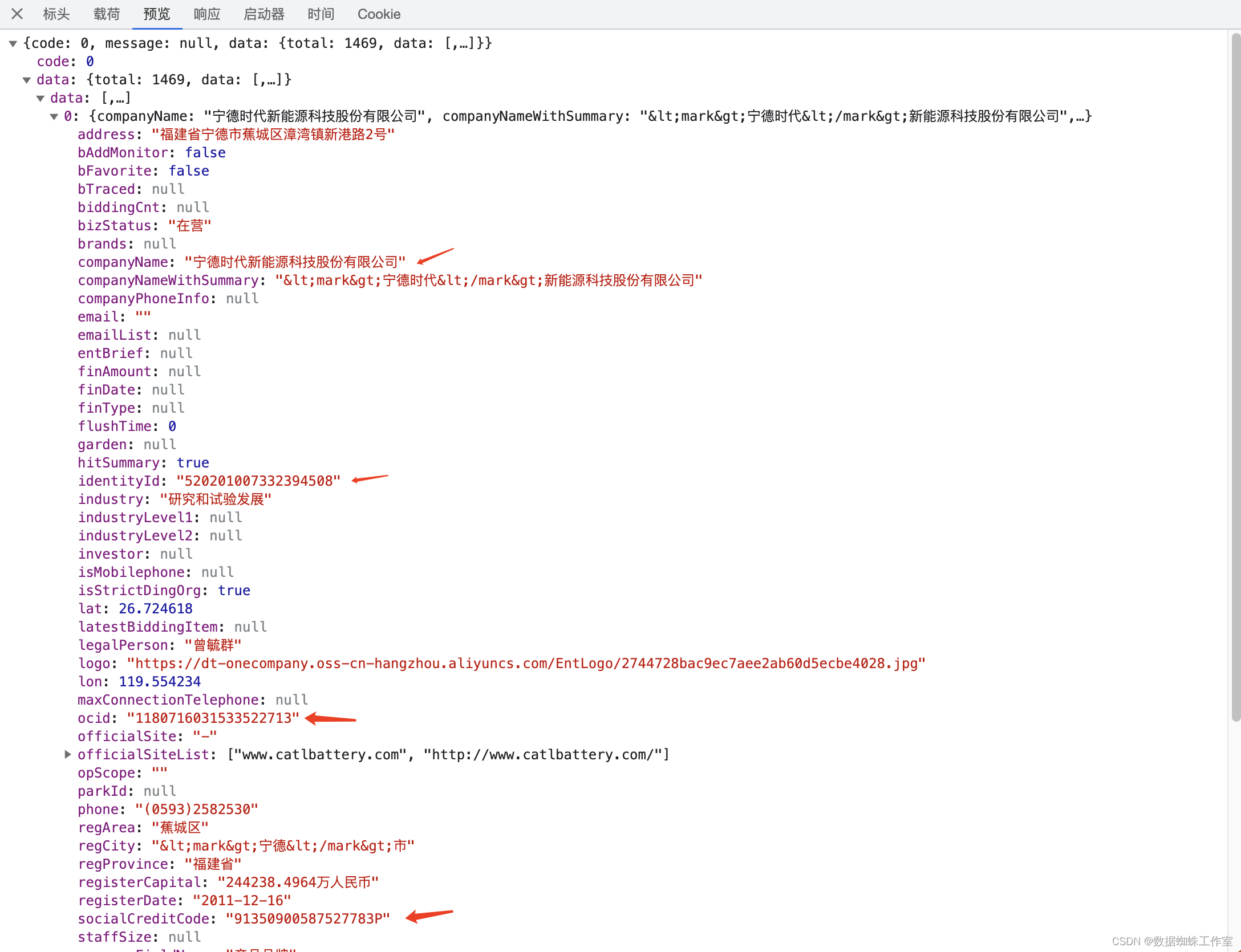
Task: Open the 响应 tab
Action: [207, 14]
